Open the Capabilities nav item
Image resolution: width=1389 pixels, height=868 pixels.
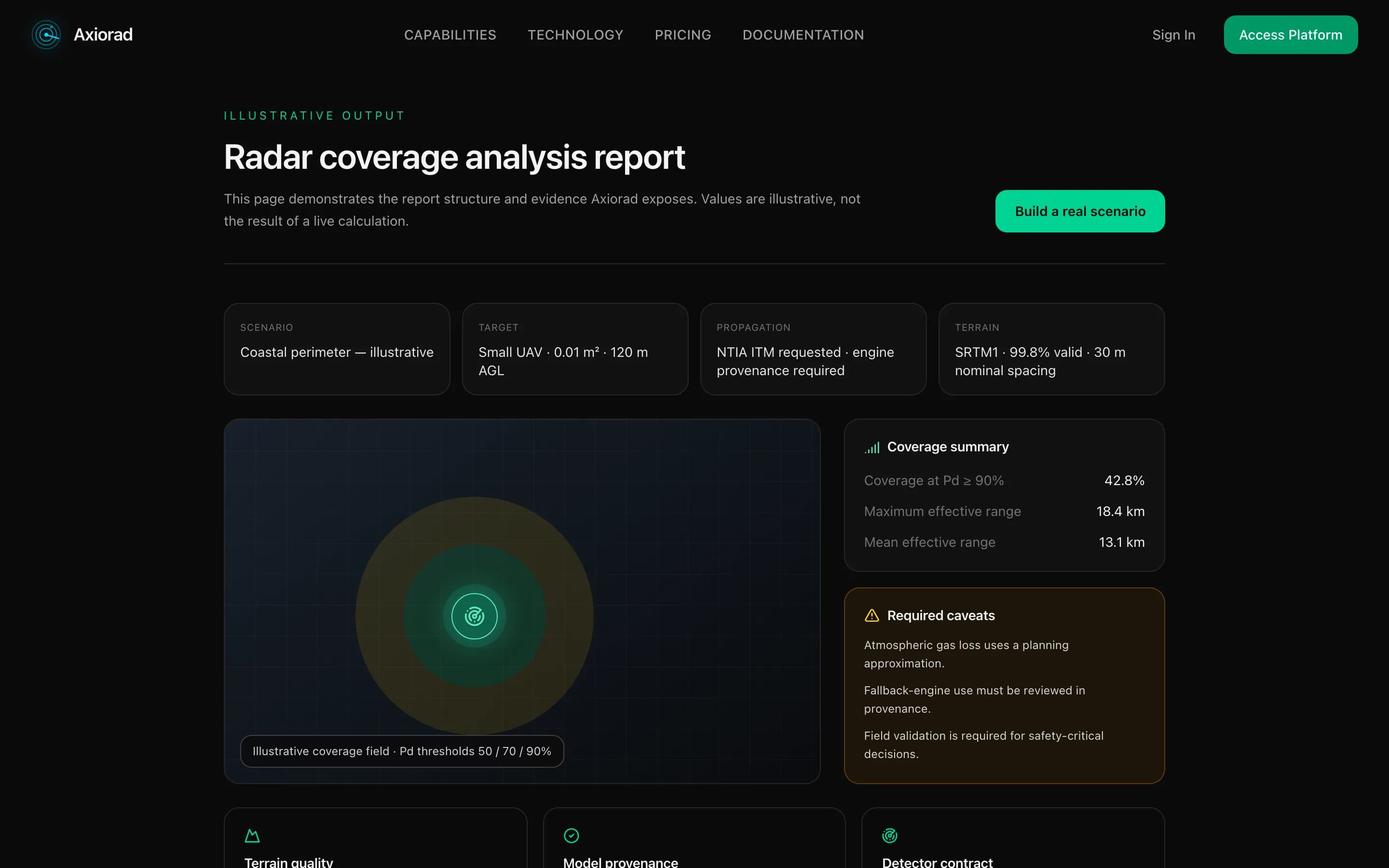(450, 35)
